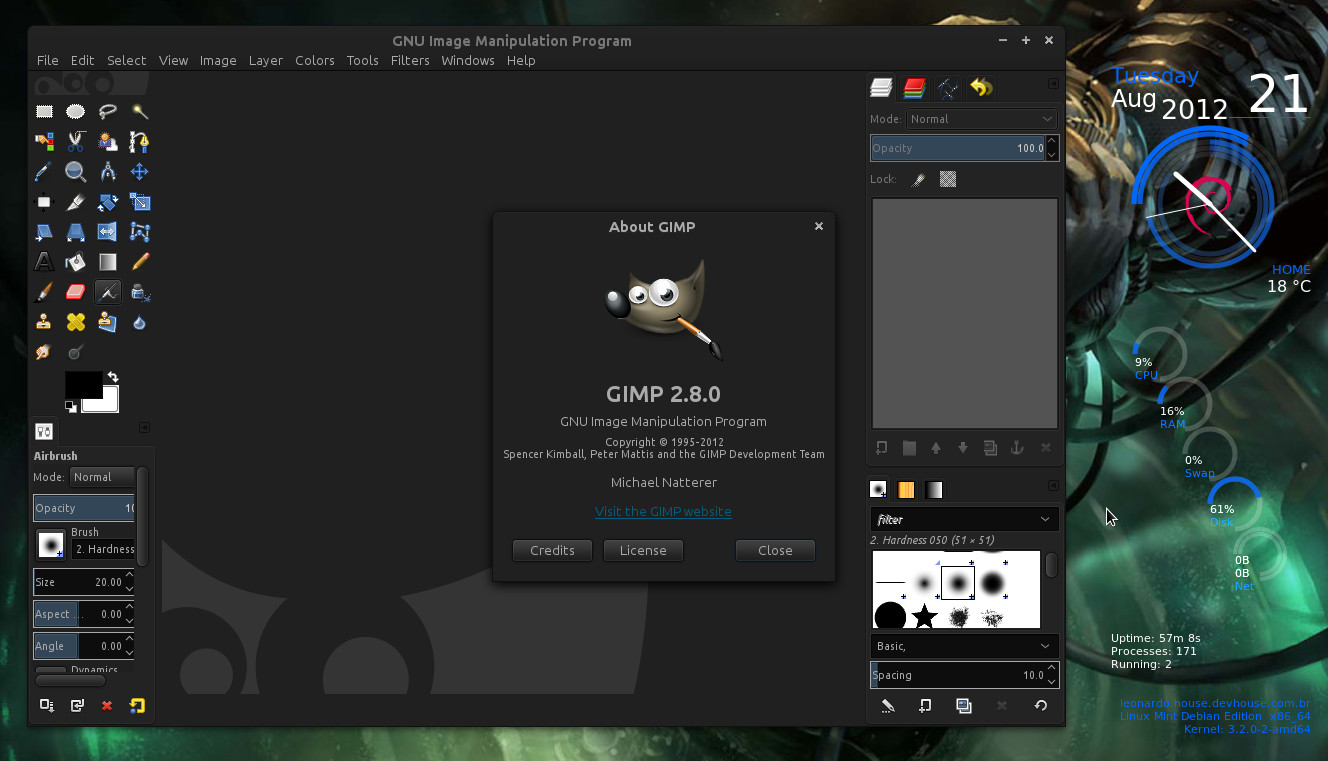Select the Pencil tool
Screen dimensions: 1328x761
(x=140, y=262)
